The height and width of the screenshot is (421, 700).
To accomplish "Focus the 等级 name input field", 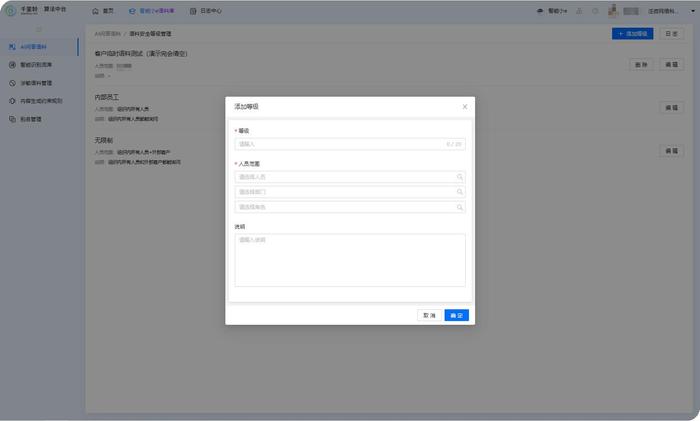I will (350, 144).
